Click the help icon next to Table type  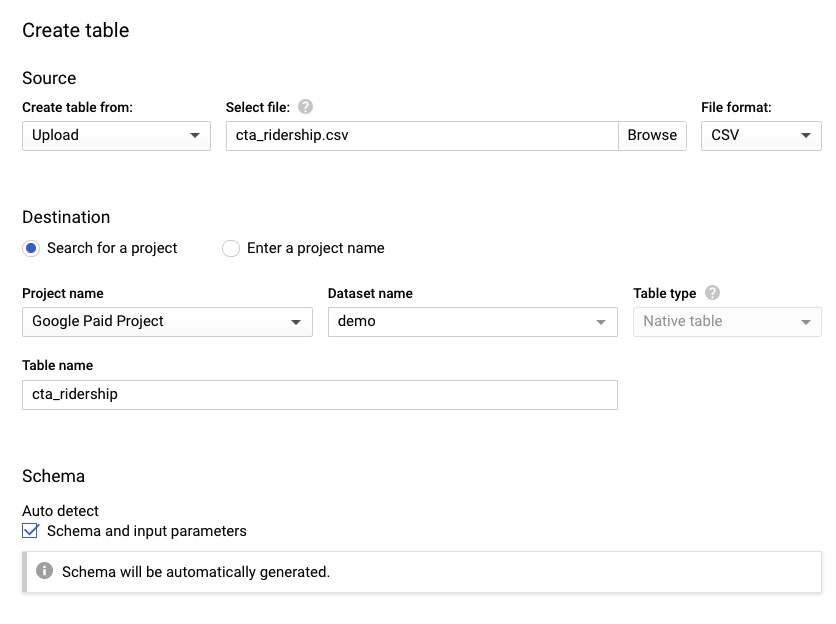[712, 293]
